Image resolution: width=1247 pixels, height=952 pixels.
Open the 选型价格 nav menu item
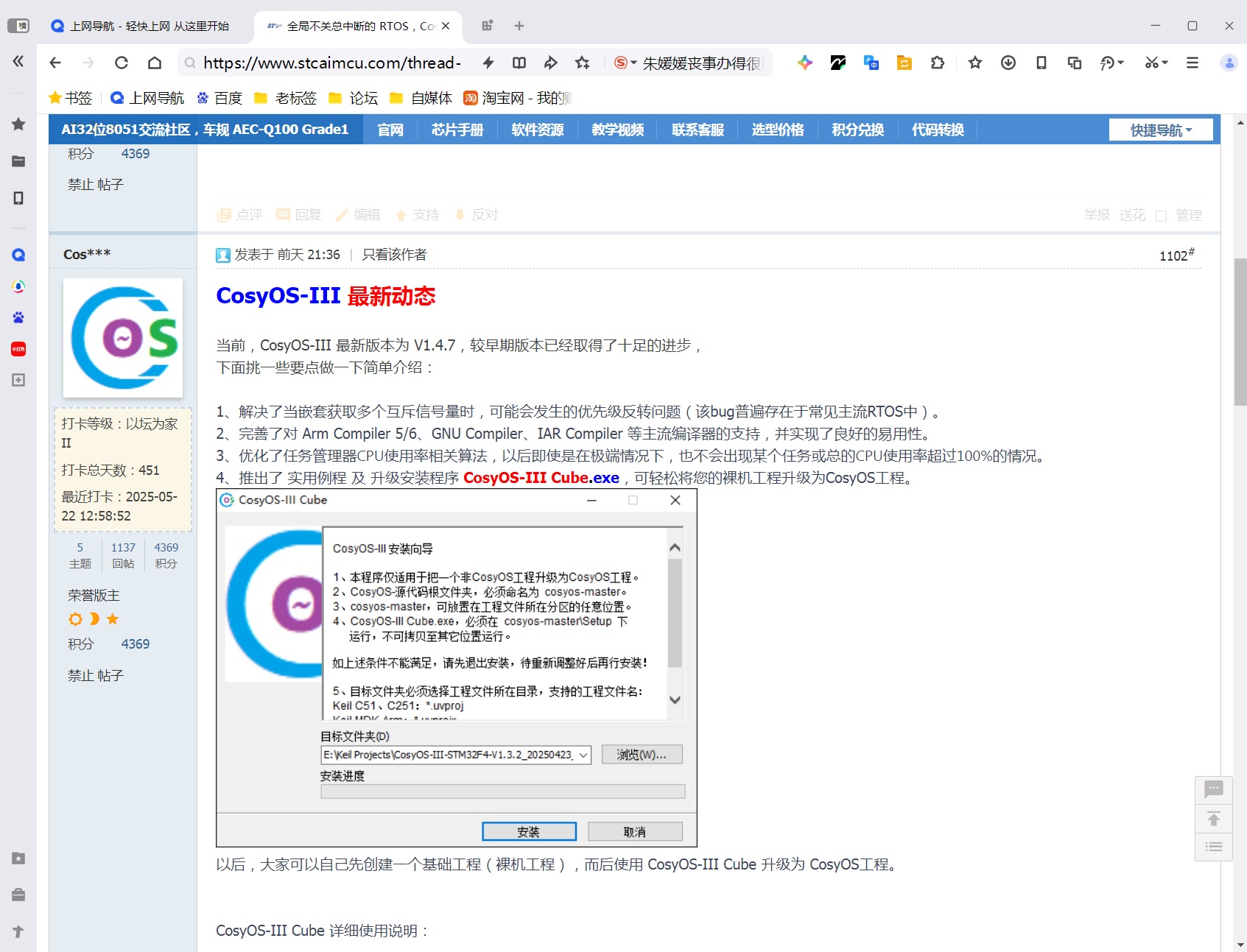[x=778, y=130]
